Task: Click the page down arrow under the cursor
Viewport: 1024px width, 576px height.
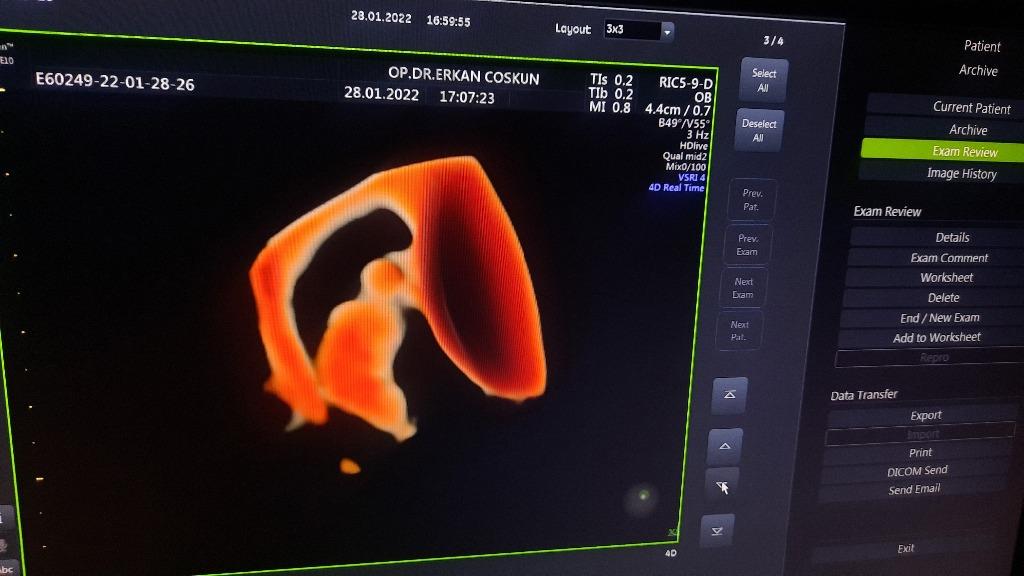Action: click(722, 485)
